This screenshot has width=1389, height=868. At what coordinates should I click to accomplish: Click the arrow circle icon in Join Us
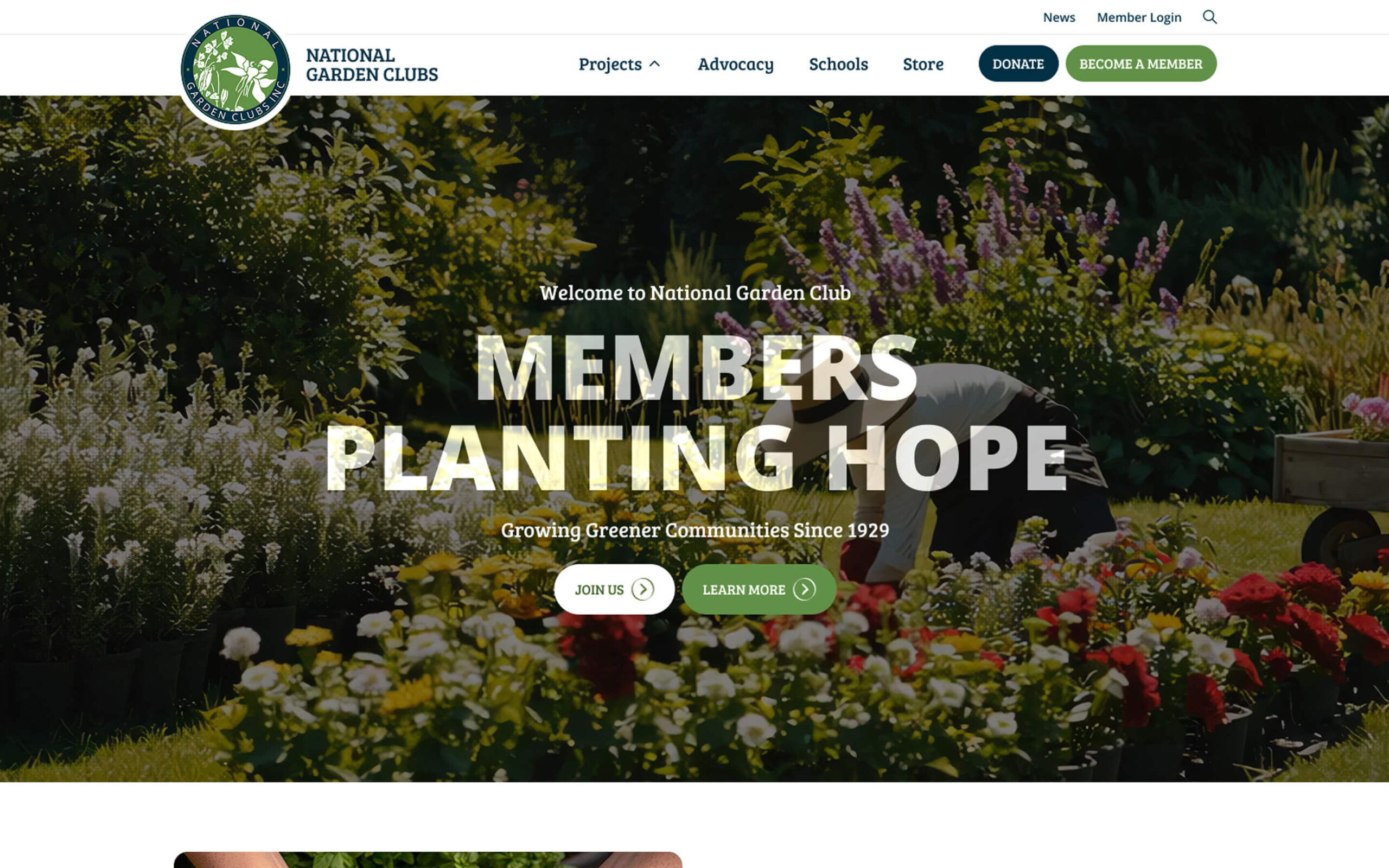click(642, 590)
